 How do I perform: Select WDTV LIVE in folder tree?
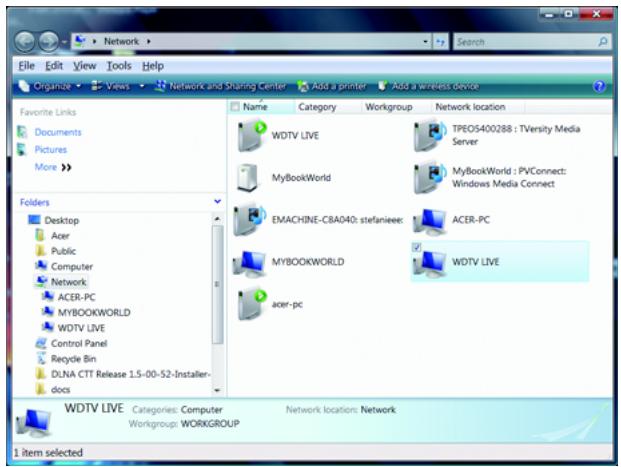click(81, 328)
